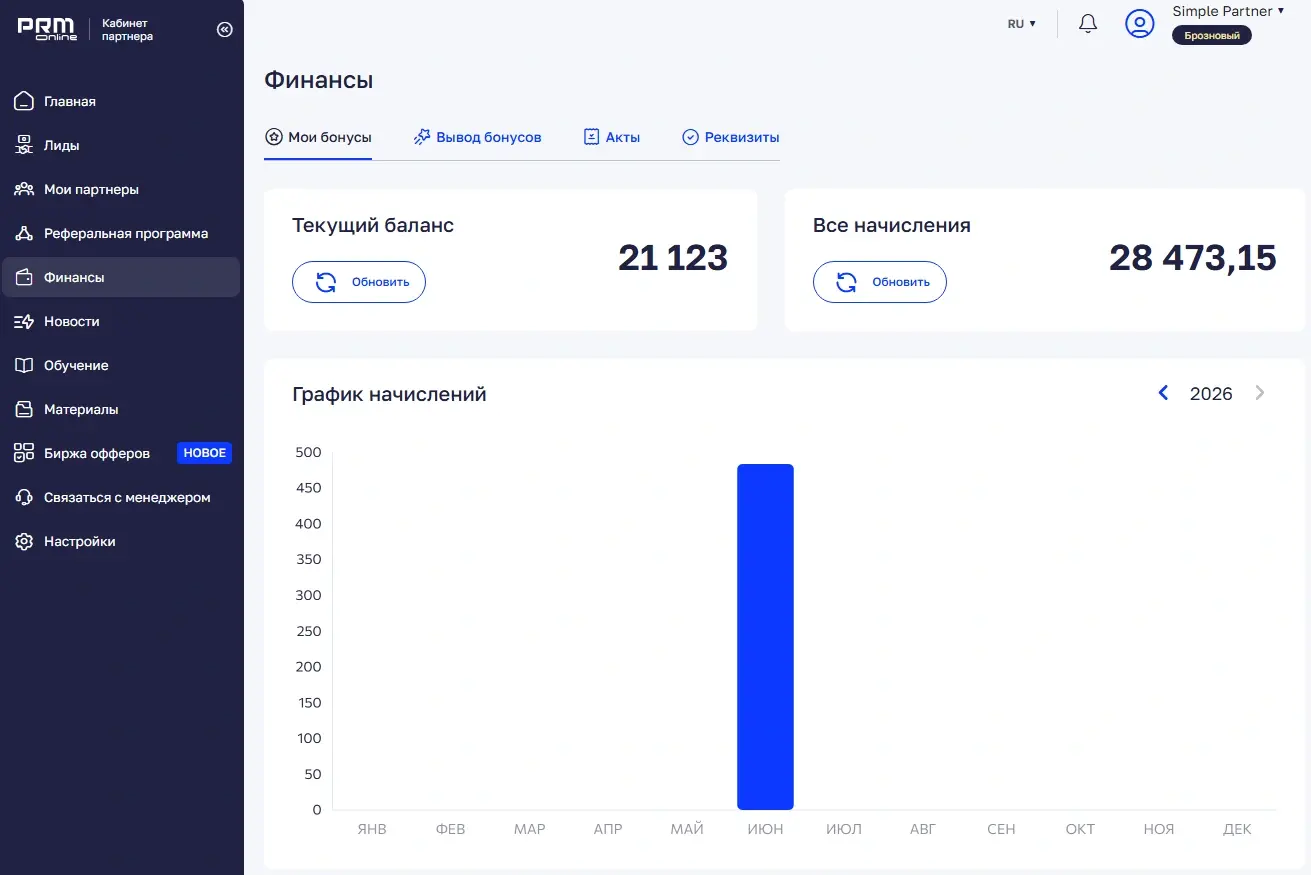Open notifications via the bell icon
This screenshot has width=1311, height=875.
(1088, 24)
